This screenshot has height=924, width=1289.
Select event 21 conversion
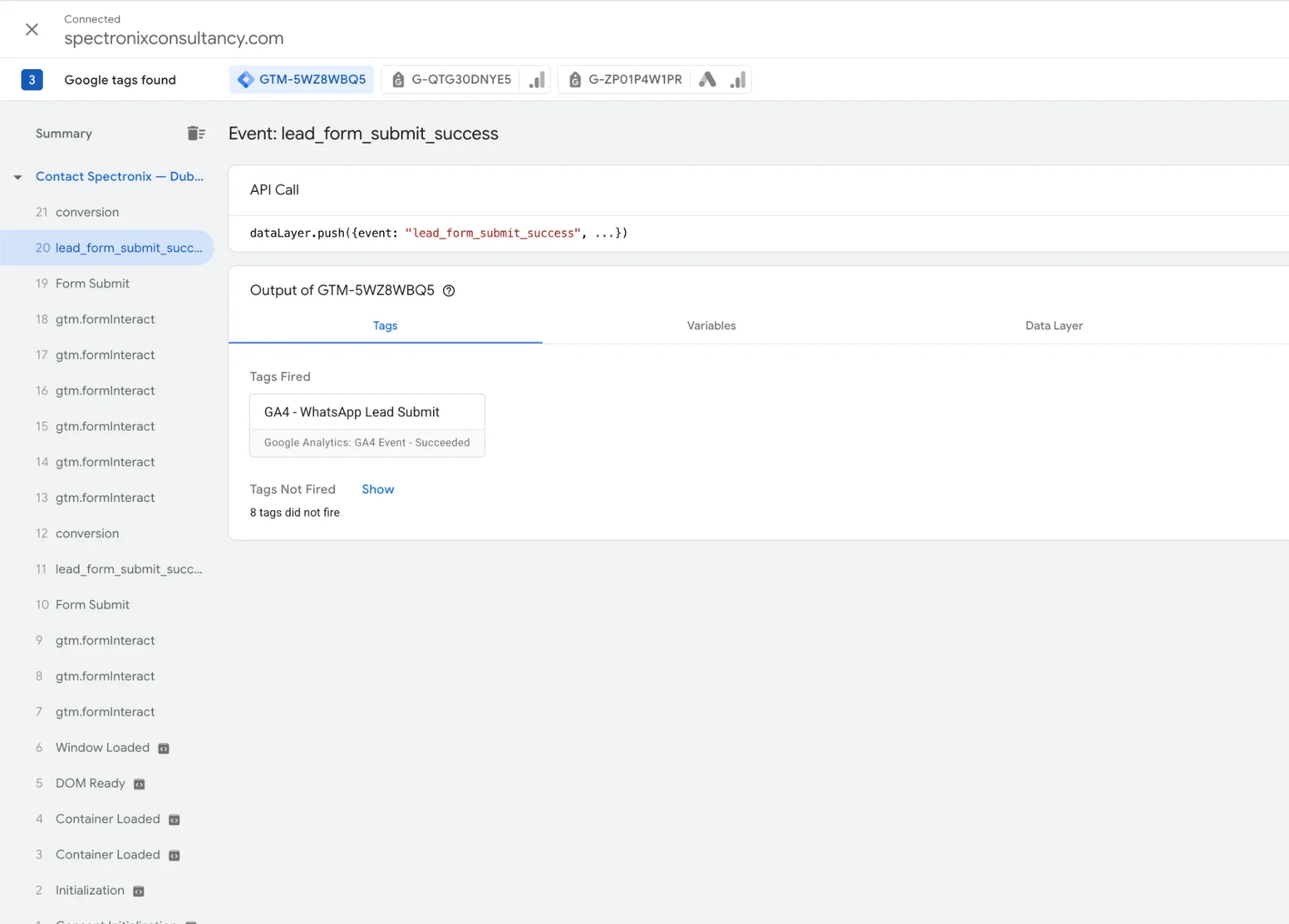coord(107,212)
